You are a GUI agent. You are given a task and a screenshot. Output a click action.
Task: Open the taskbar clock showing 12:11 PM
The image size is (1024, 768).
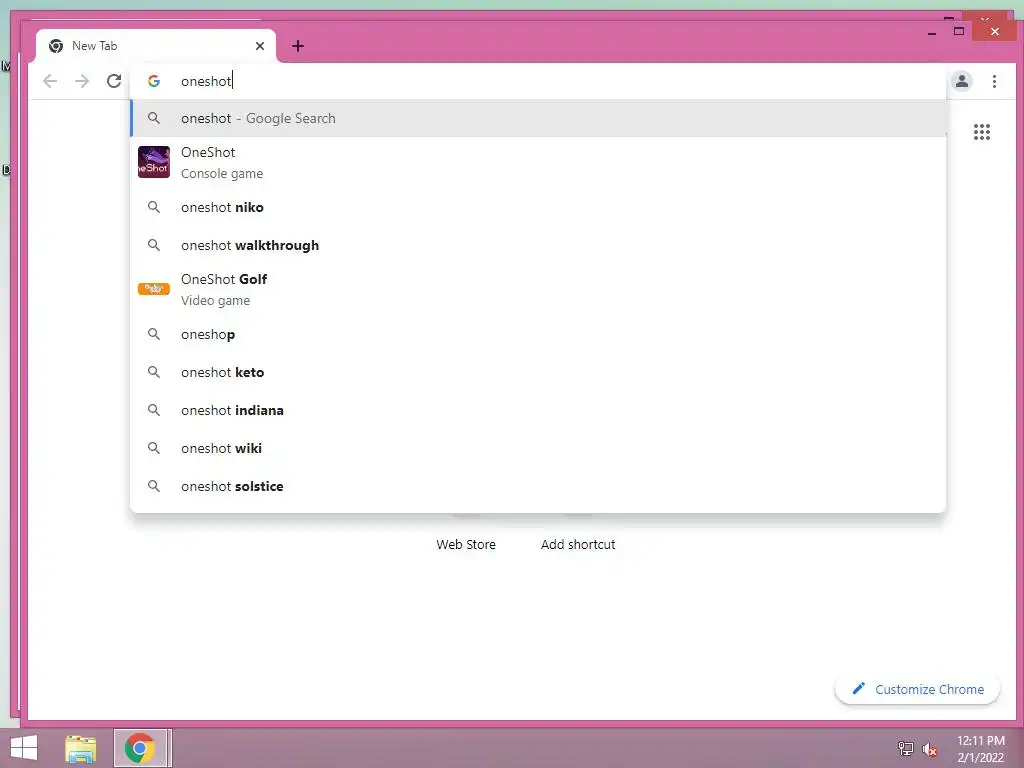coord(980,749)
